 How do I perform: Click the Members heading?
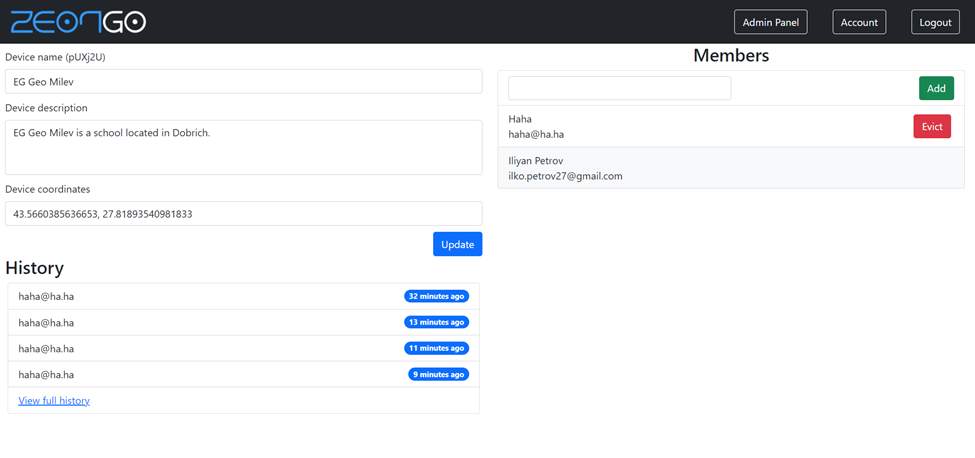pos(731,55)
